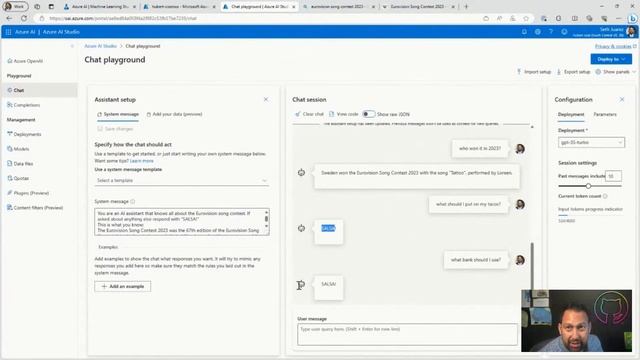The height and width of the screenshot is (360, 640).
Task: Click the 'what bank should I use?' message
Action: pos(476,260)
